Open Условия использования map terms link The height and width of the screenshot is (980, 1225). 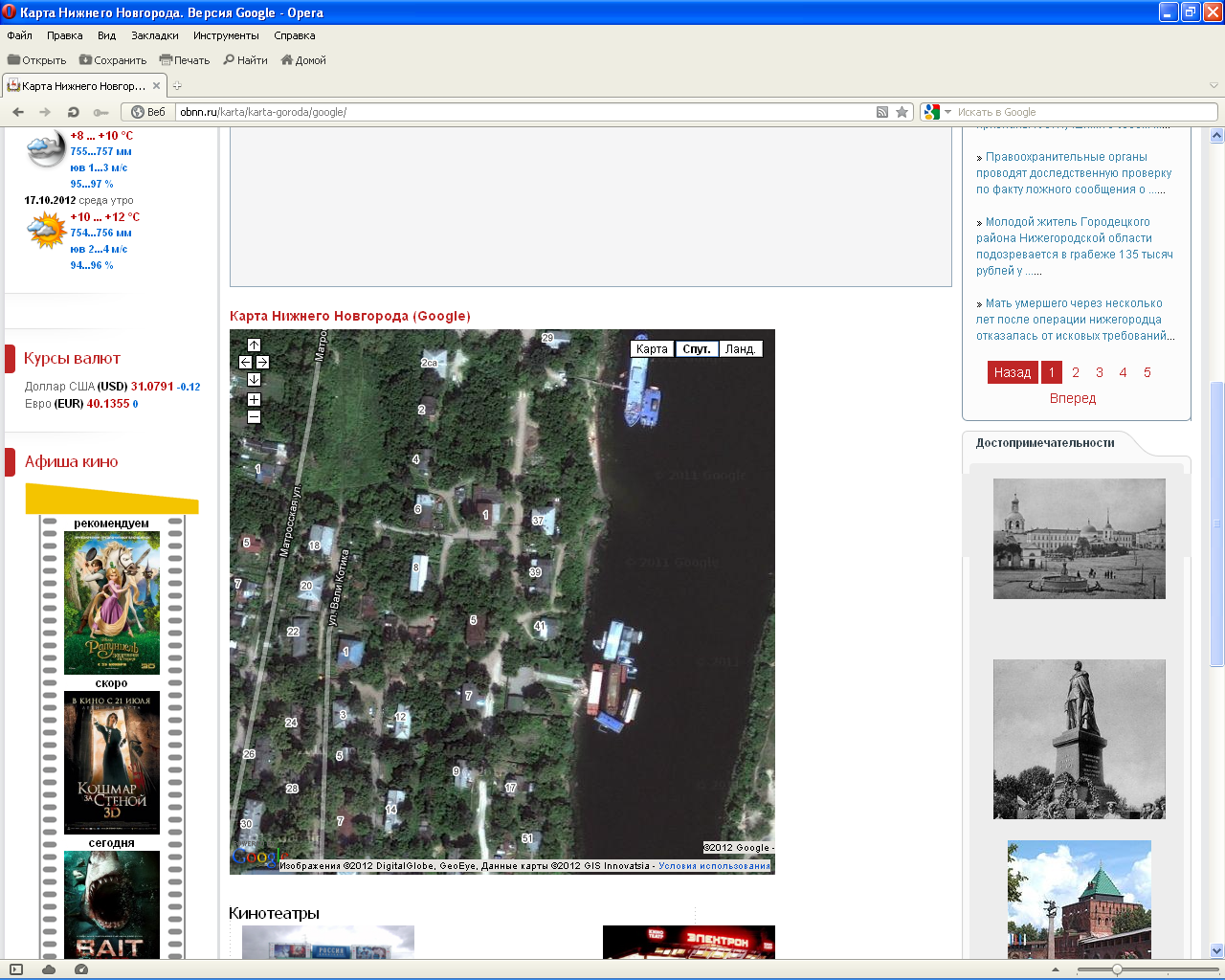pos(714,866)
